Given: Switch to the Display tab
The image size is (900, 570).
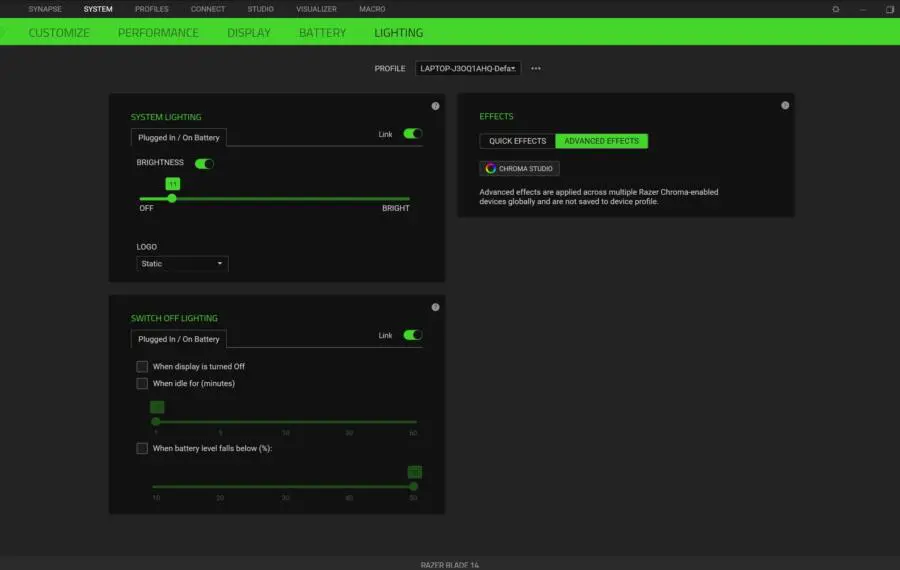Looking at the screenshot, I should [249, 33].
